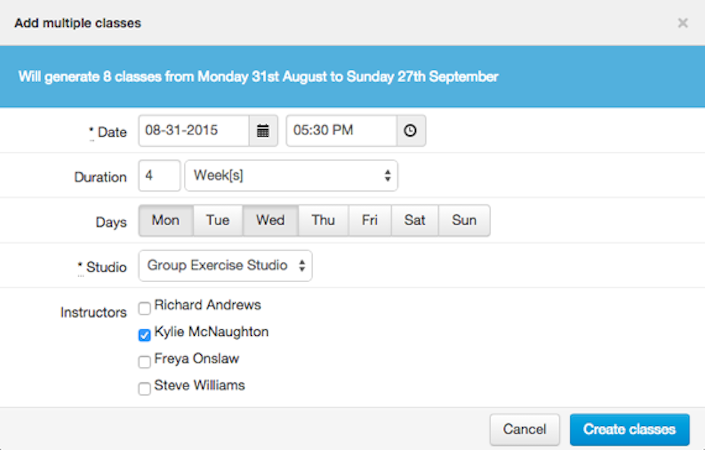Select the Fri day button
Viewport: 705px width, 450px height.
[370, 221]
